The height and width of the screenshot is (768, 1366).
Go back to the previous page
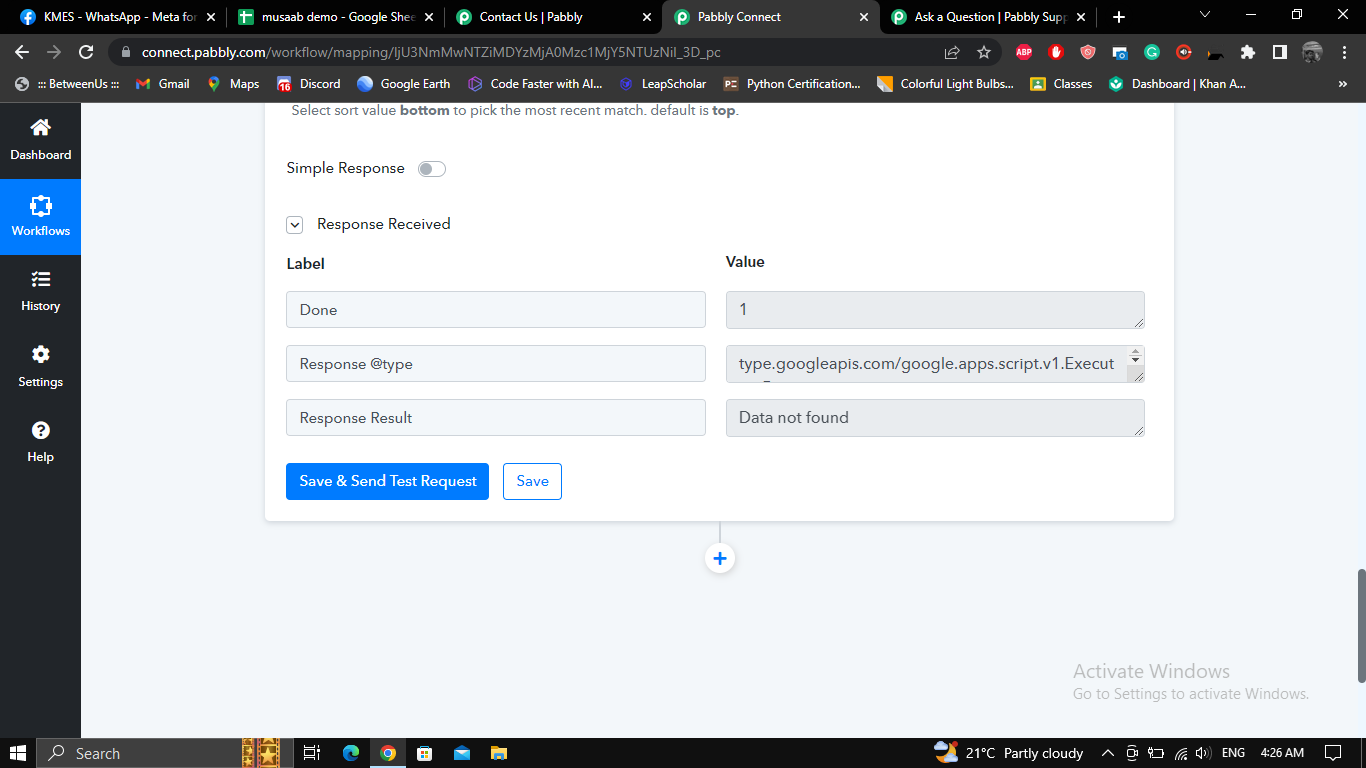coord(22,52)
